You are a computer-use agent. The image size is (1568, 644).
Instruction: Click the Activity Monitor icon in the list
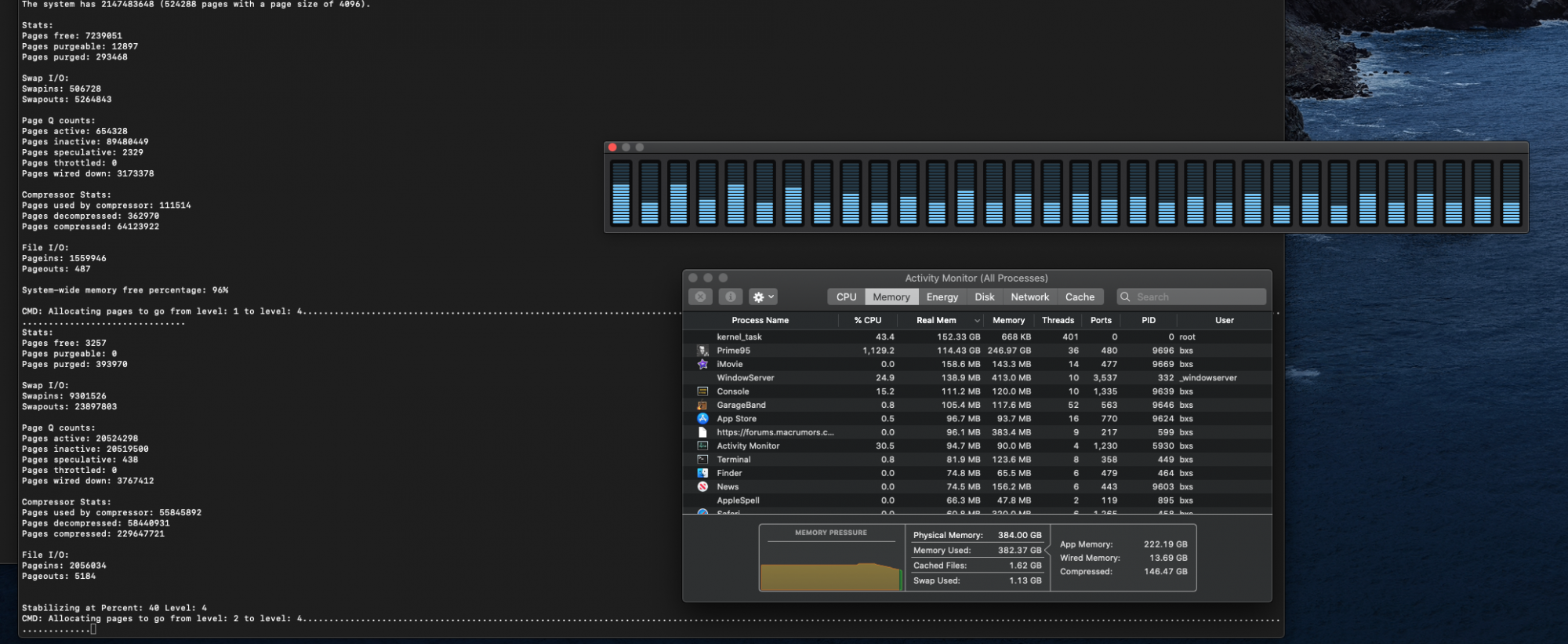(x=702, y=446)
